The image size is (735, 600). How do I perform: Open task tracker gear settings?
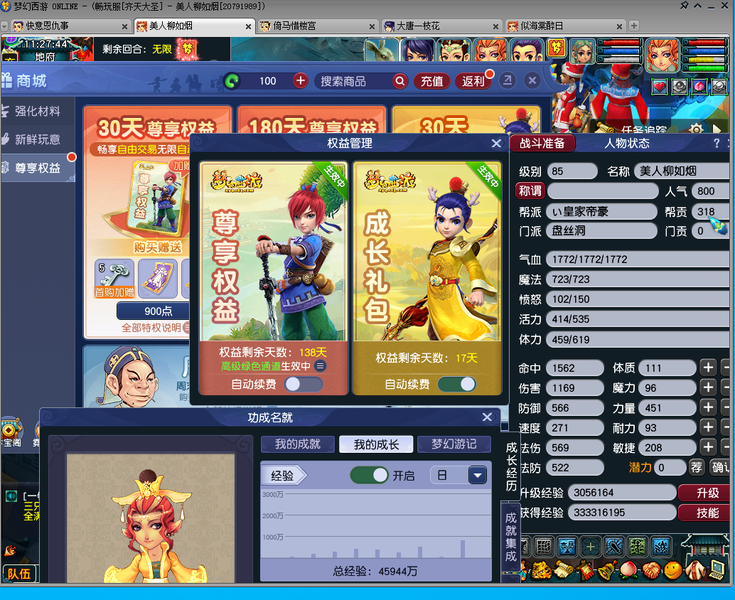tap(696, 128)
